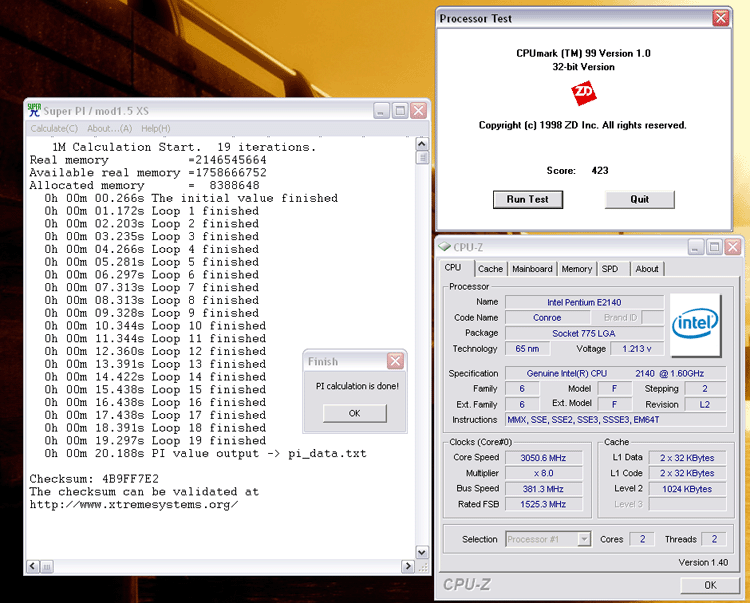Switch to the Cache tab
Viewport: 750px width, 603px height.
coord(490,269)
